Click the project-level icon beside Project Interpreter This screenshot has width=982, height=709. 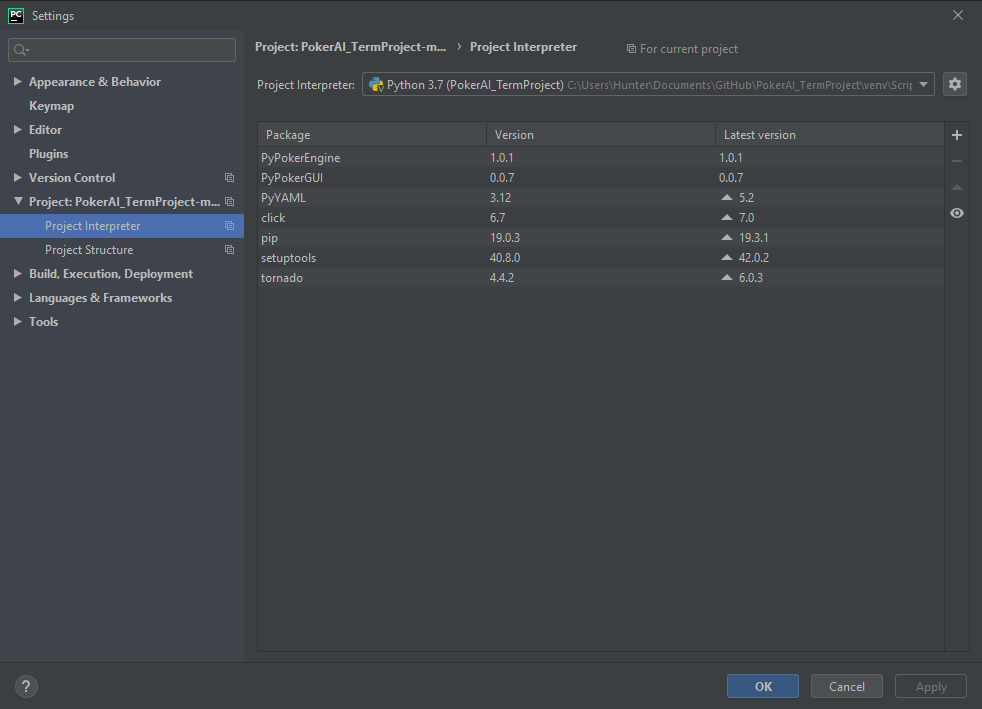click(229, 225)
